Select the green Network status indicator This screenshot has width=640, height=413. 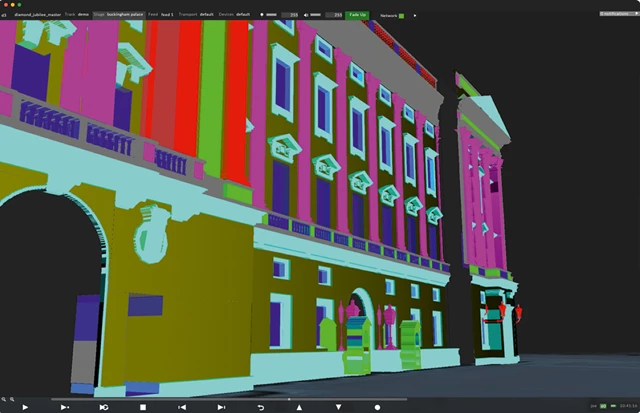coord(402,16)
